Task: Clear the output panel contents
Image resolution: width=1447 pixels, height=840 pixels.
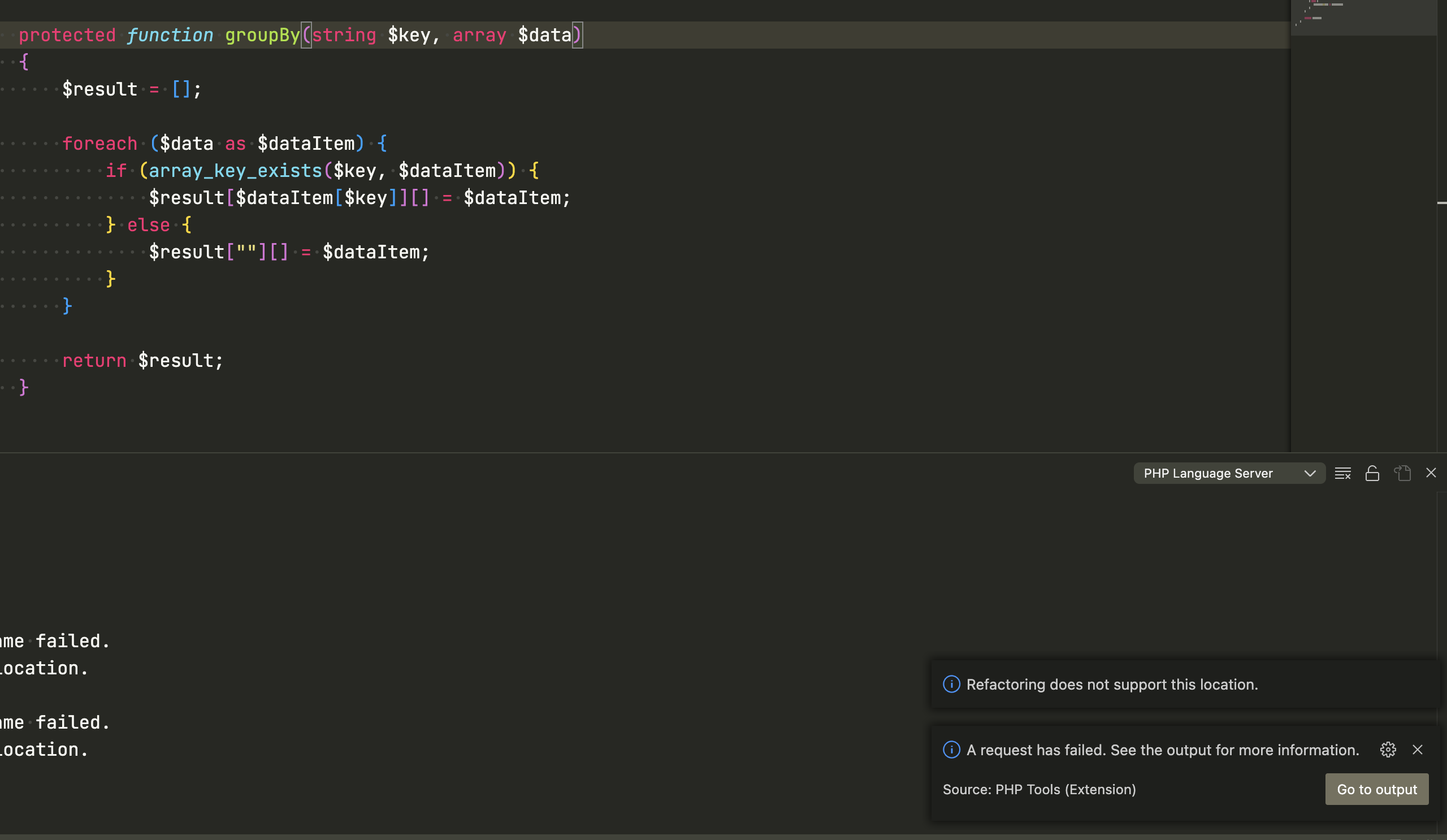Action: click(x=1342, y=473)
